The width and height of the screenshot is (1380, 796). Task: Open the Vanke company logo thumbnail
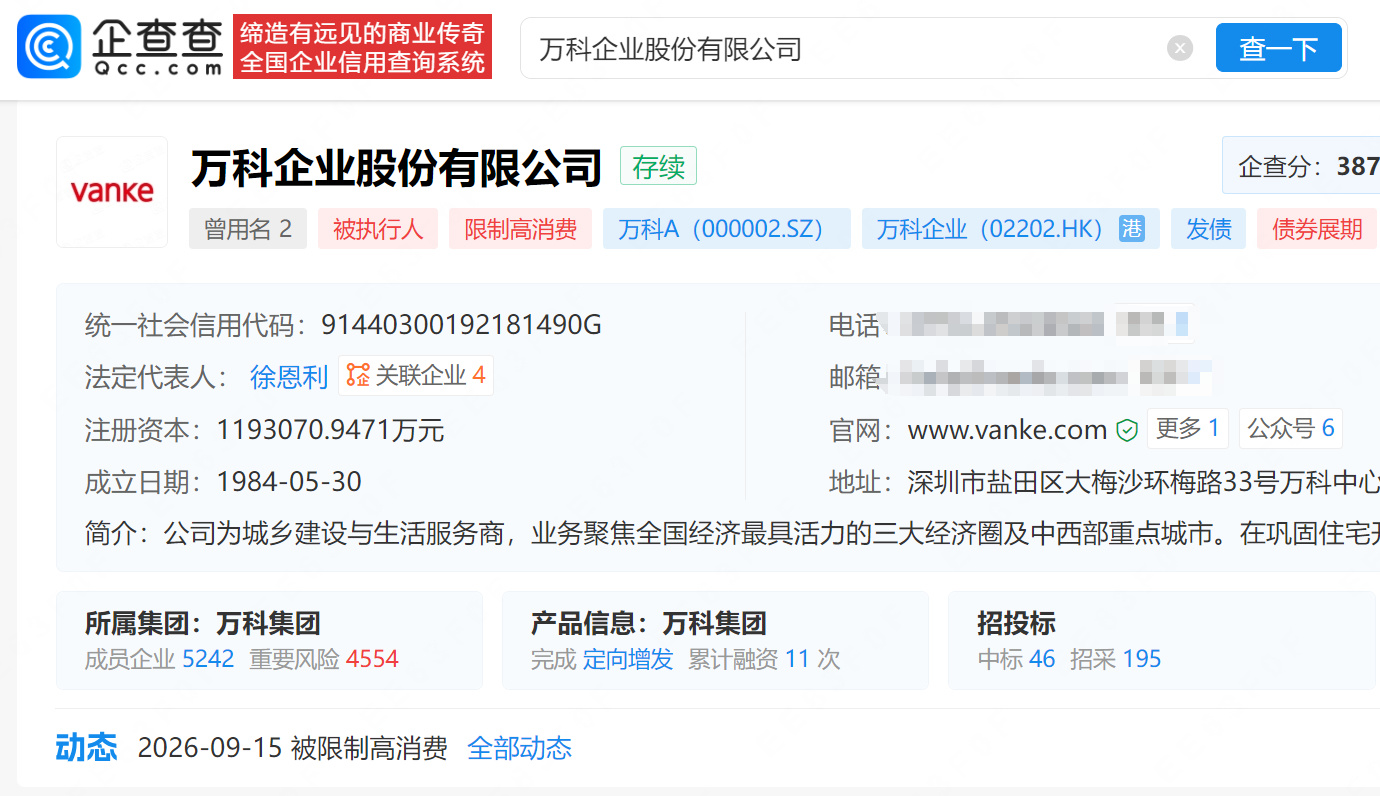(112, 192)
